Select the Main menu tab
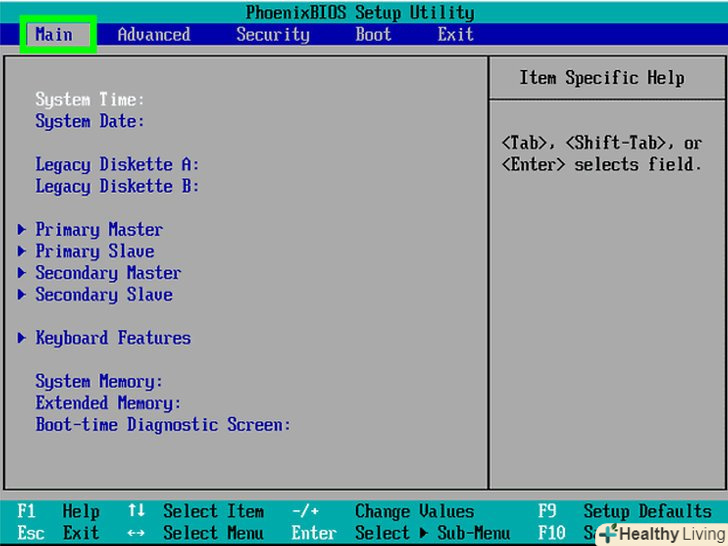Screen dimensions: 728x546 click(x=54, y=34)
